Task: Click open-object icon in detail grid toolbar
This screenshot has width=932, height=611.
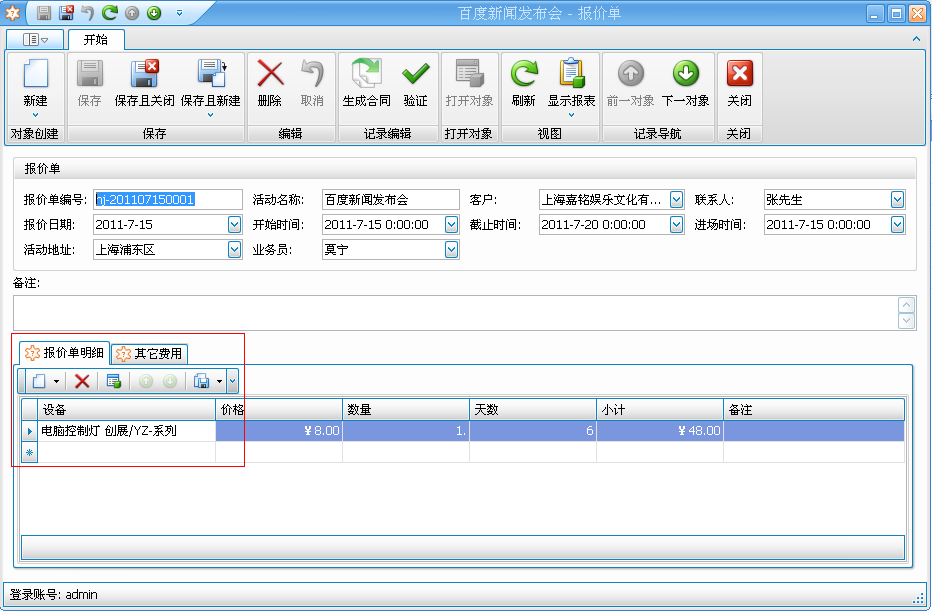Action: point(114,381)
